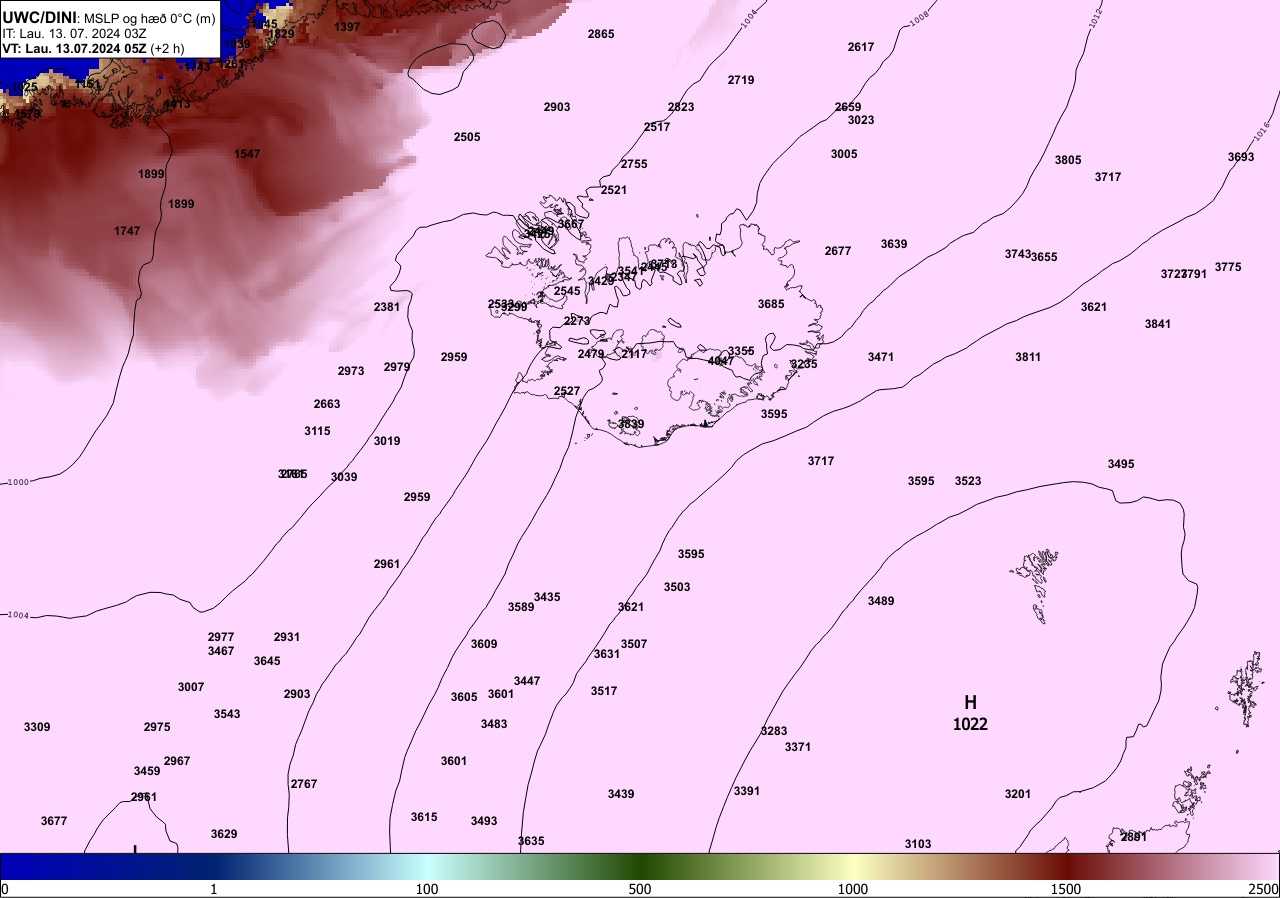Image resolution: width=1280 pixels, height=898 pixels.
Task: Click the height value 3489
Action: pos(881,601)
